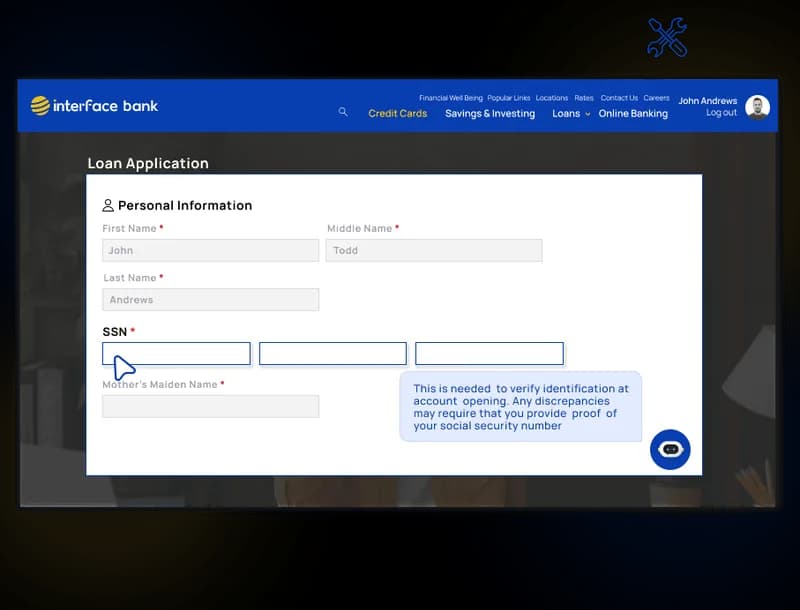Click the Log out link
This screenshot has height=610, width=800.
[x=721, y=113]
